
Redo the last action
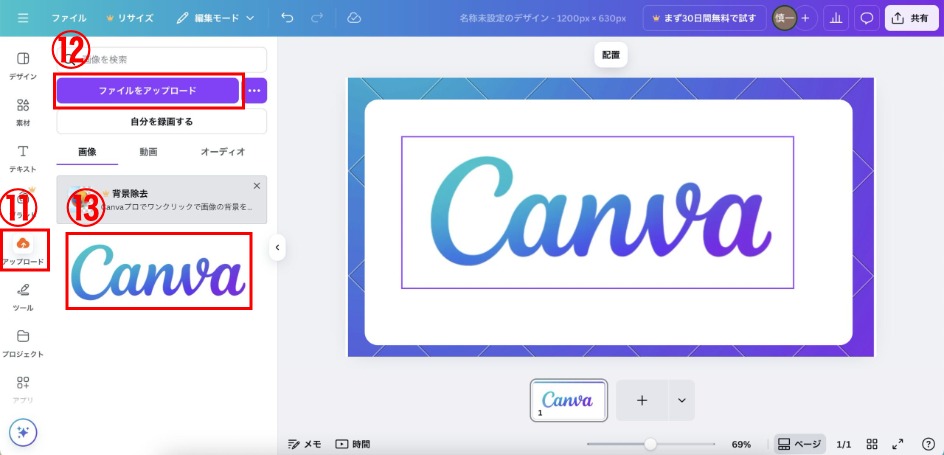(x=317, y=18)
